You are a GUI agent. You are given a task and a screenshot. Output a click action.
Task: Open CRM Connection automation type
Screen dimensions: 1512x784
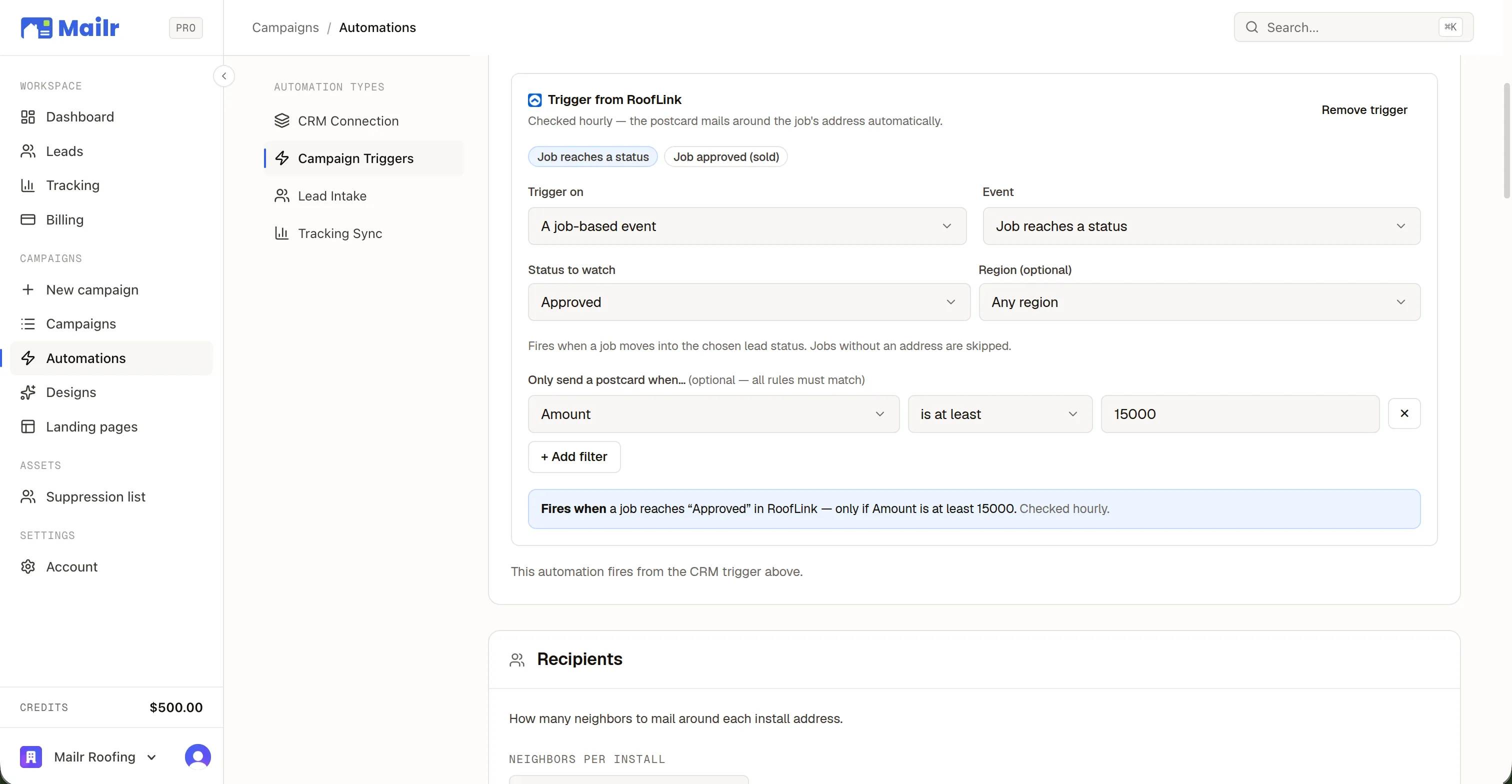364,121
